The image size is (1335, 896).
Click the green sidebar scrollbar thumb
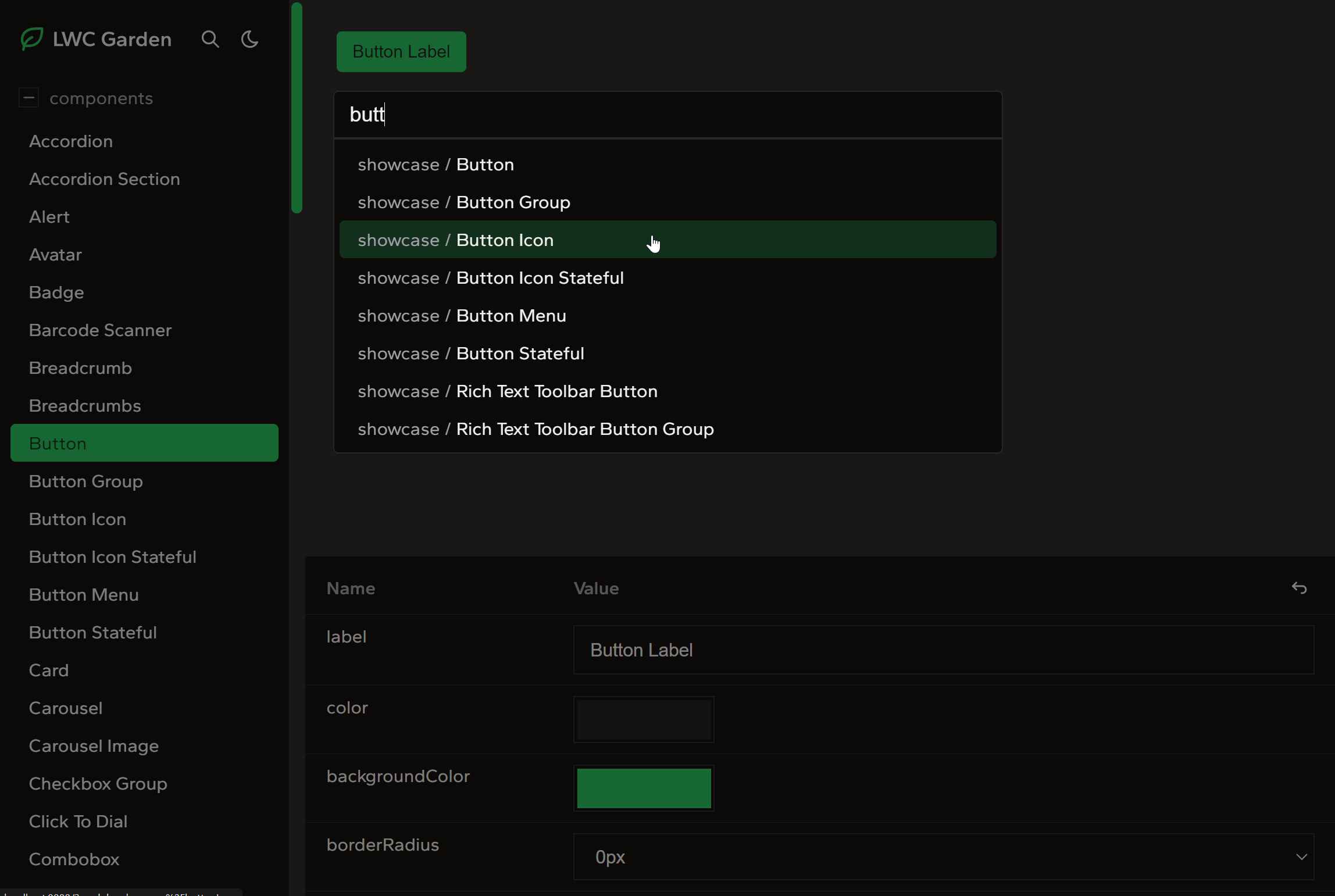point(297,108)
